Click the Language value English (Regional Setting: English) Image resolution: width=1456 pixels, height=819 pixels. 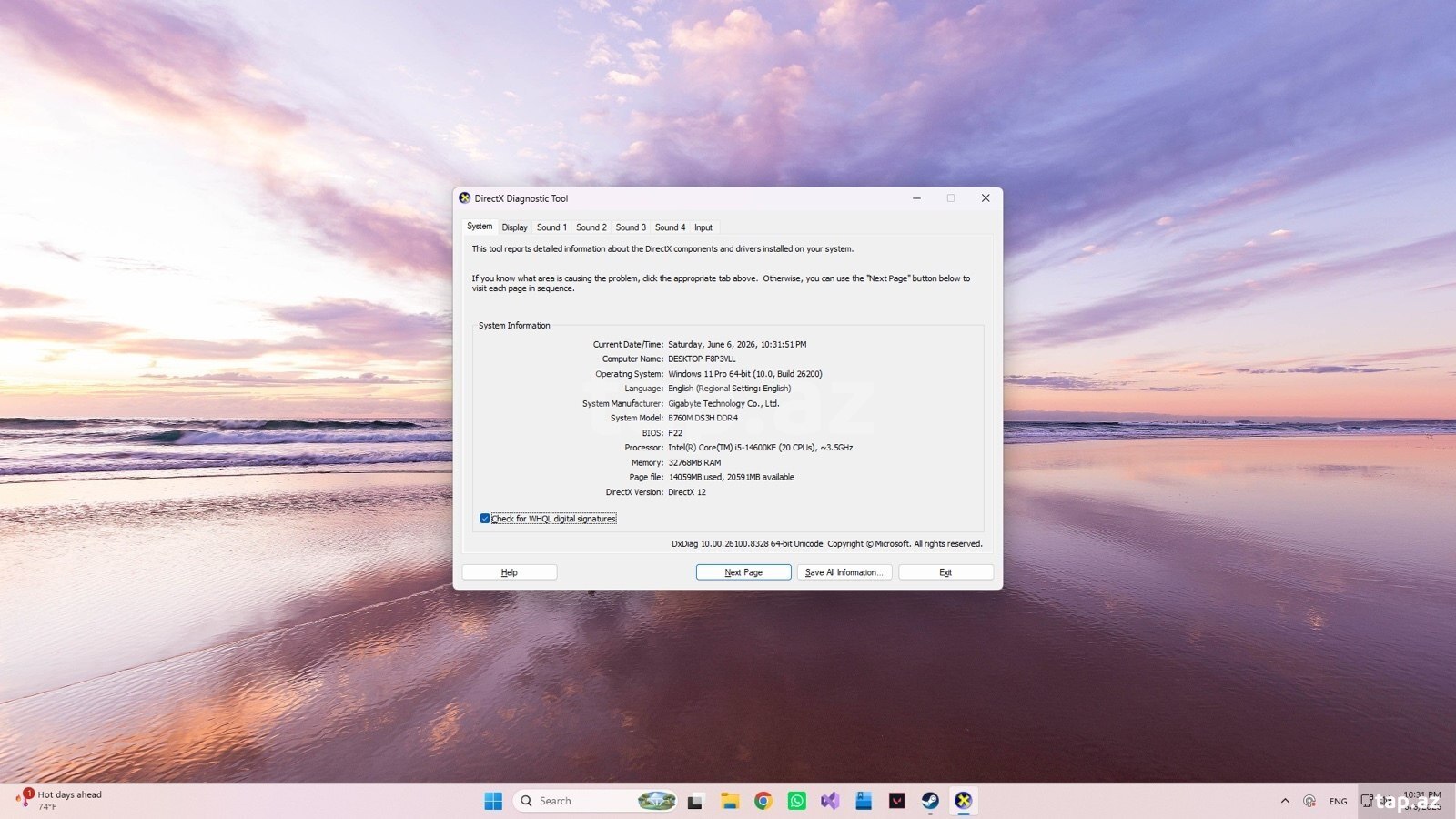[x=730, y=389]
